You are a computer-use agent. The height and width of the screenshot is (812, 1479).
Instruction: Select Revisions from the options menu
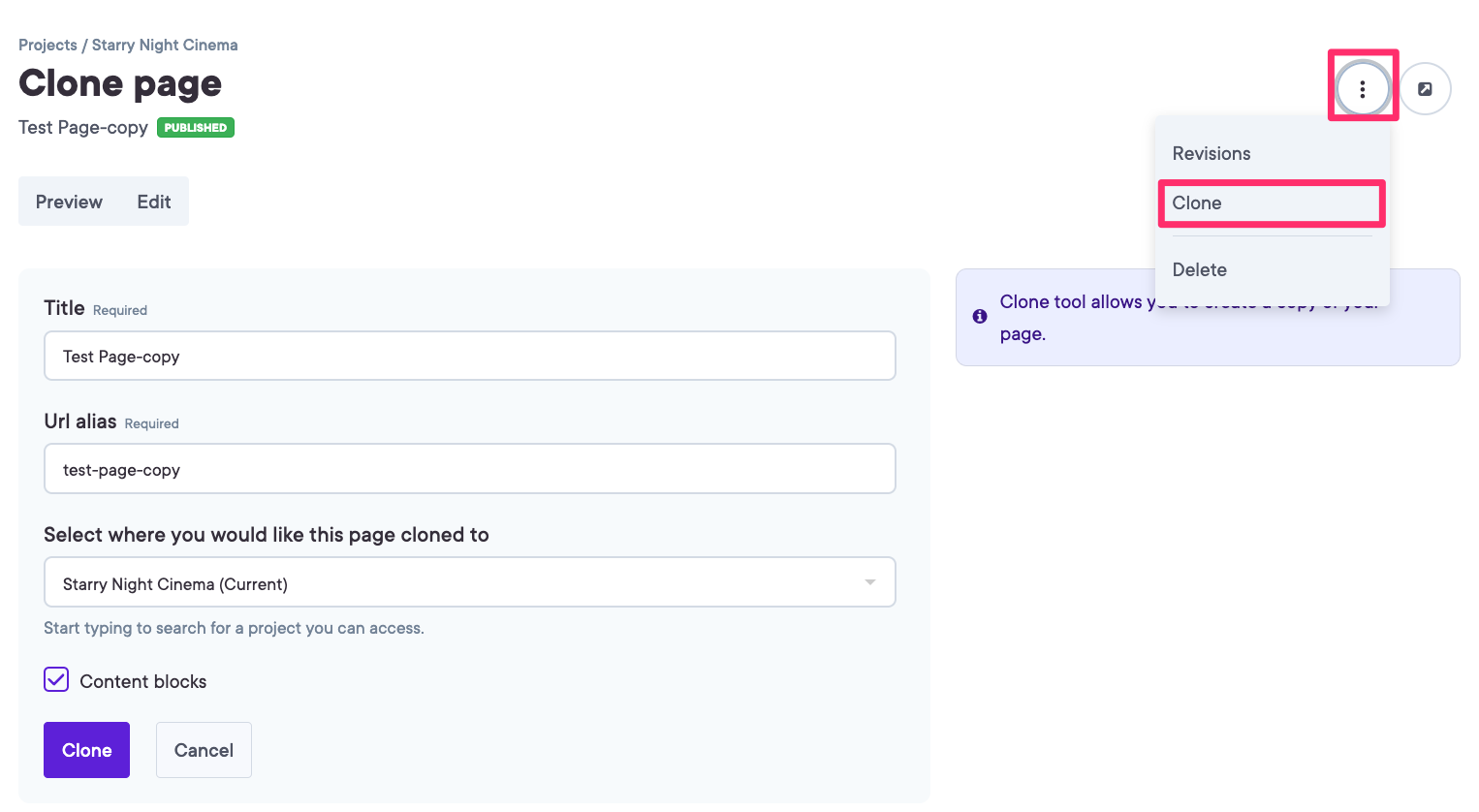[x=1212, y=153]
